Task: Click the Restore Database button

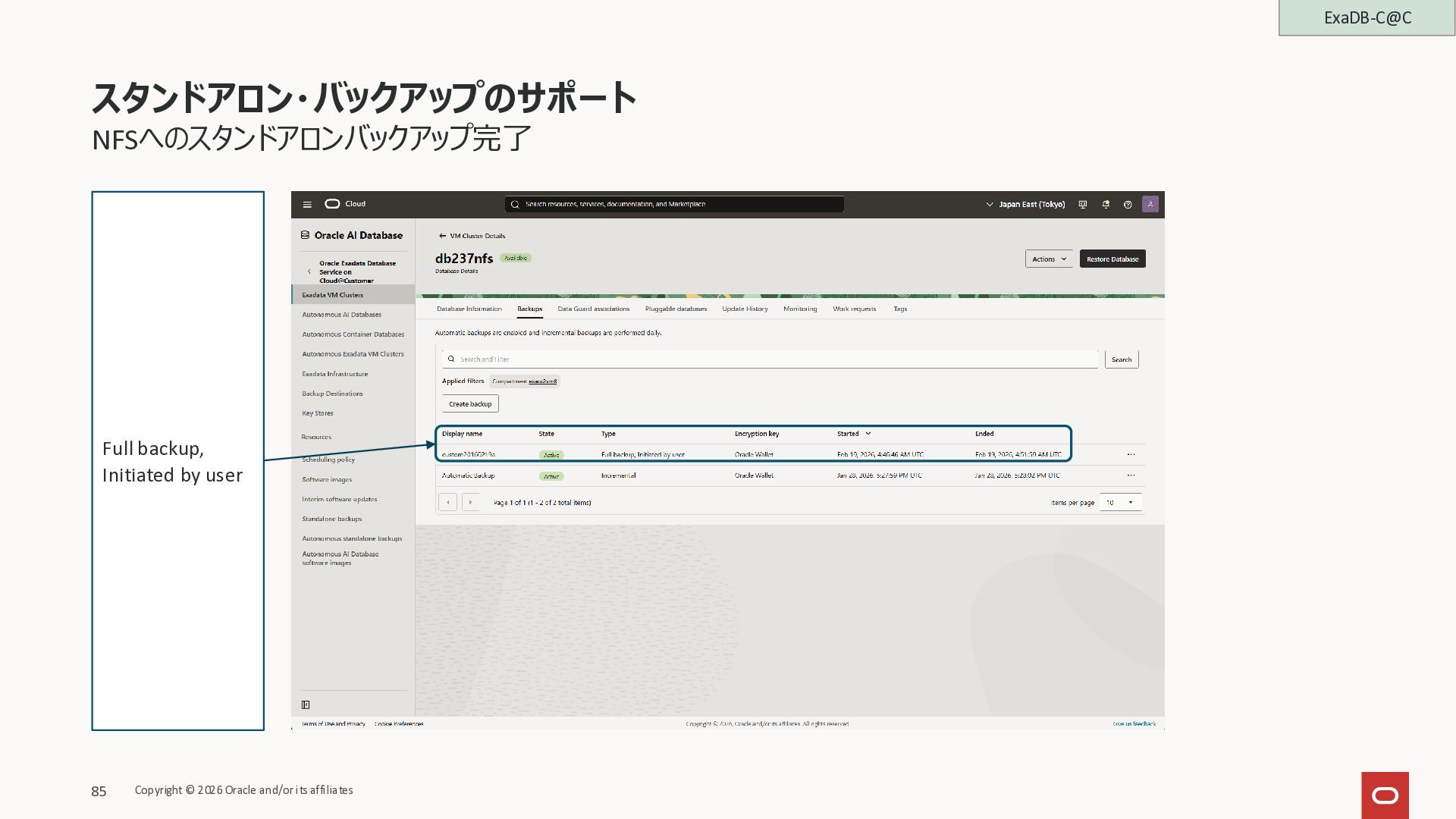Action: click(1112, 259)
